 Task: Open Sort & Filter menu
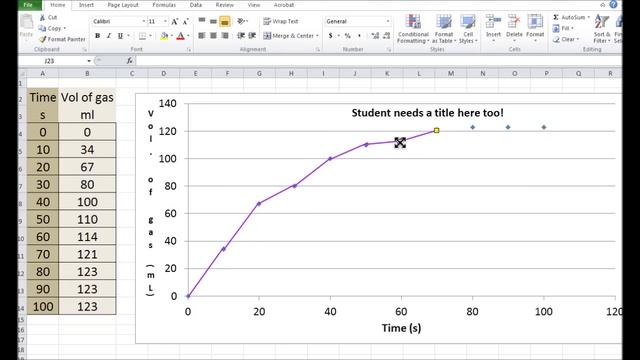[x=602, y=29]
